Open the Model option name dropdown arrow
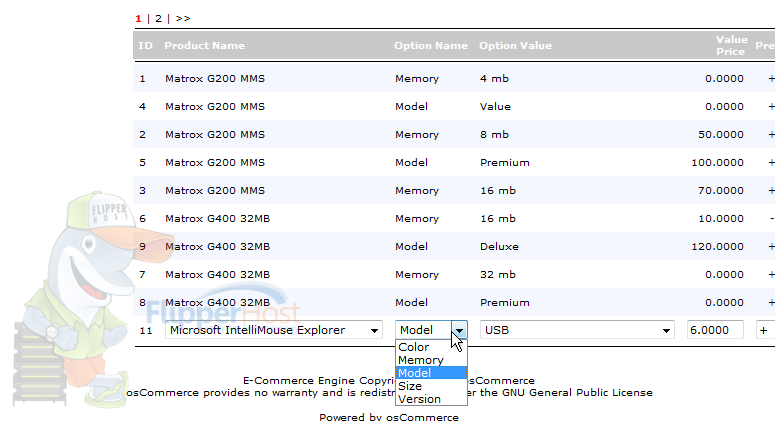This screenshot has width=776, height=422. coord(459,330)
